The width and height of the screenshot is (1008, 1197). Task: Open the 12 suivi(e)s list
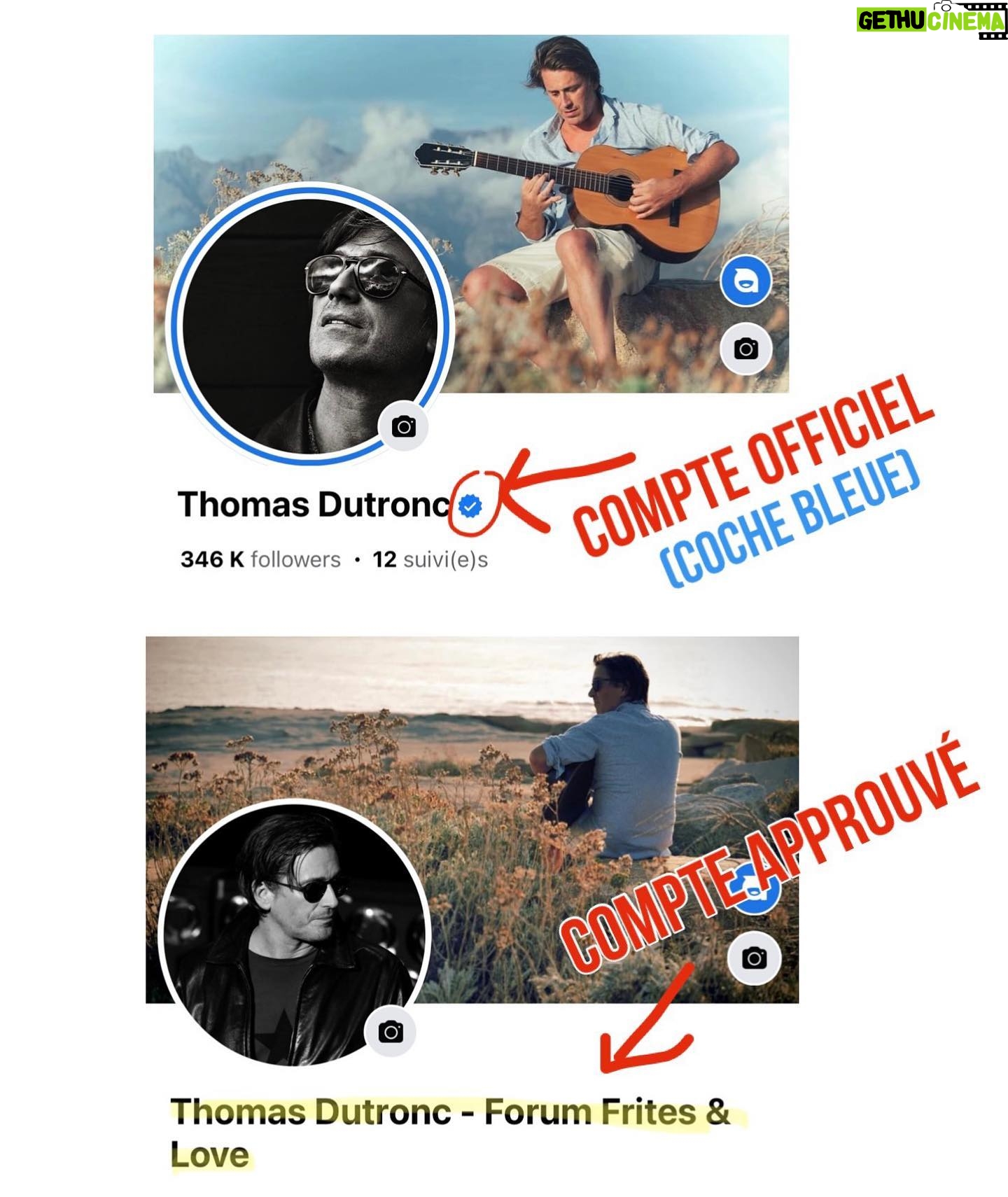[430, 559]
